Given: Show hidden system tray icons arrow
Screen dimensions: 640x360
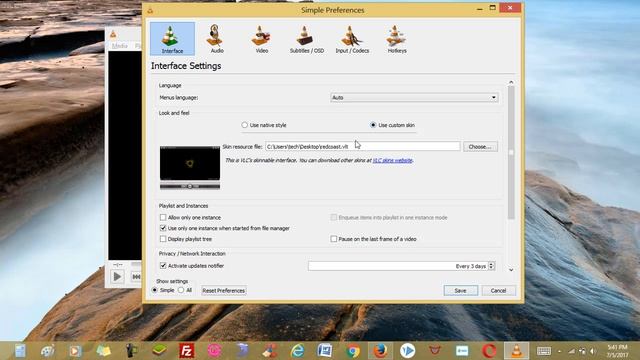Looking at the screenshot, I should coord(560,351).
